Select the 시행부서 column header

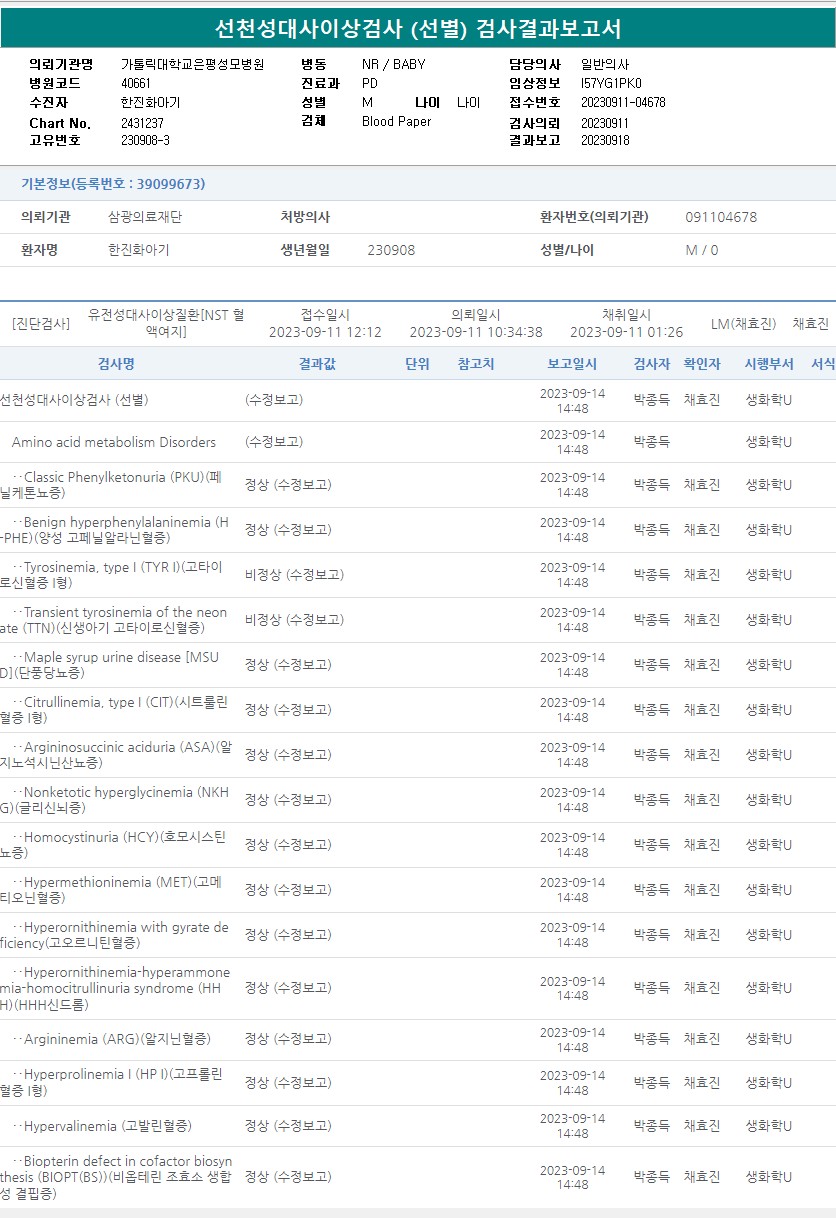click(x=768, y=364)
